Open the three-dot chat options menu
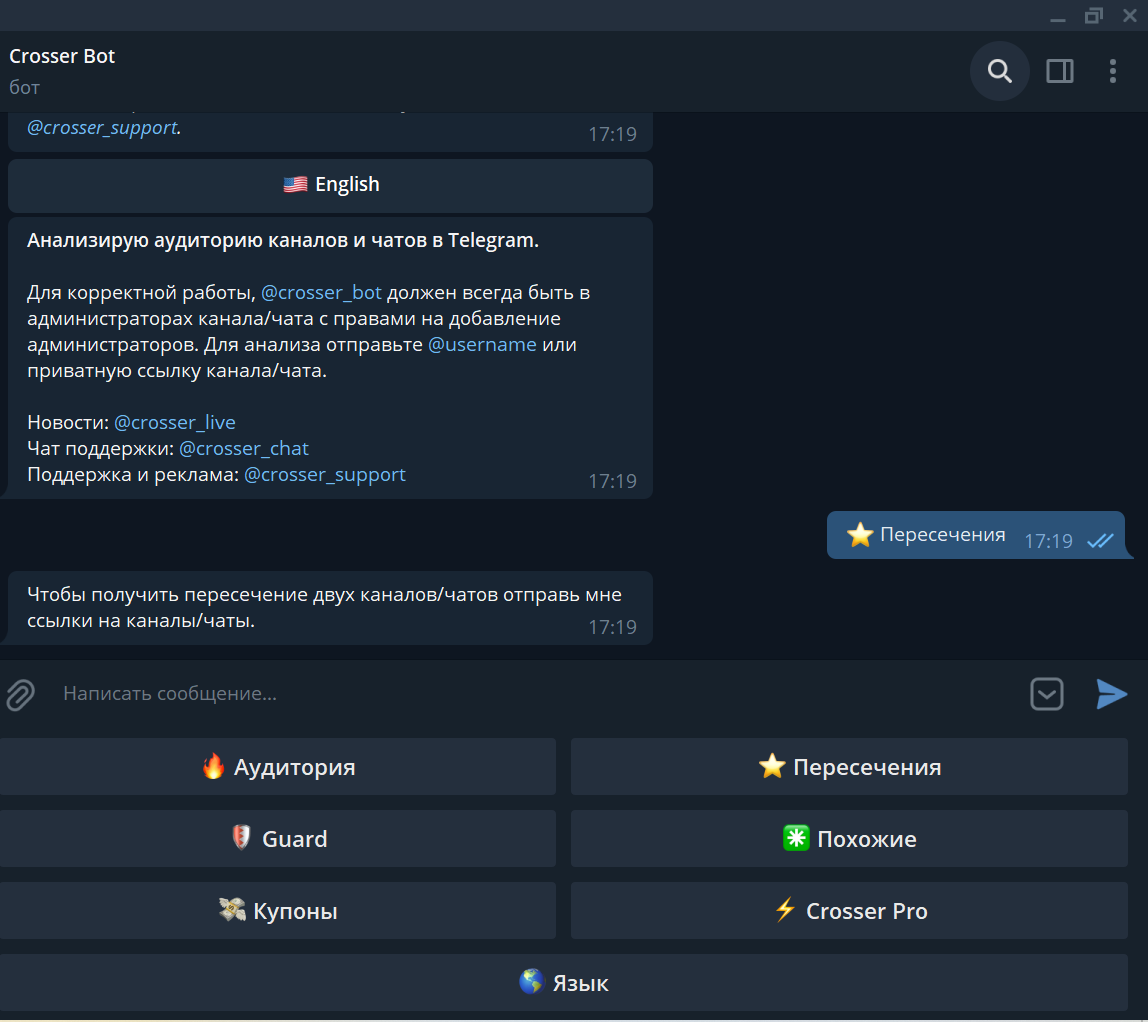Image resolution: width=1148 pixels, height=1022 pixels. [x=1112, y=71]
